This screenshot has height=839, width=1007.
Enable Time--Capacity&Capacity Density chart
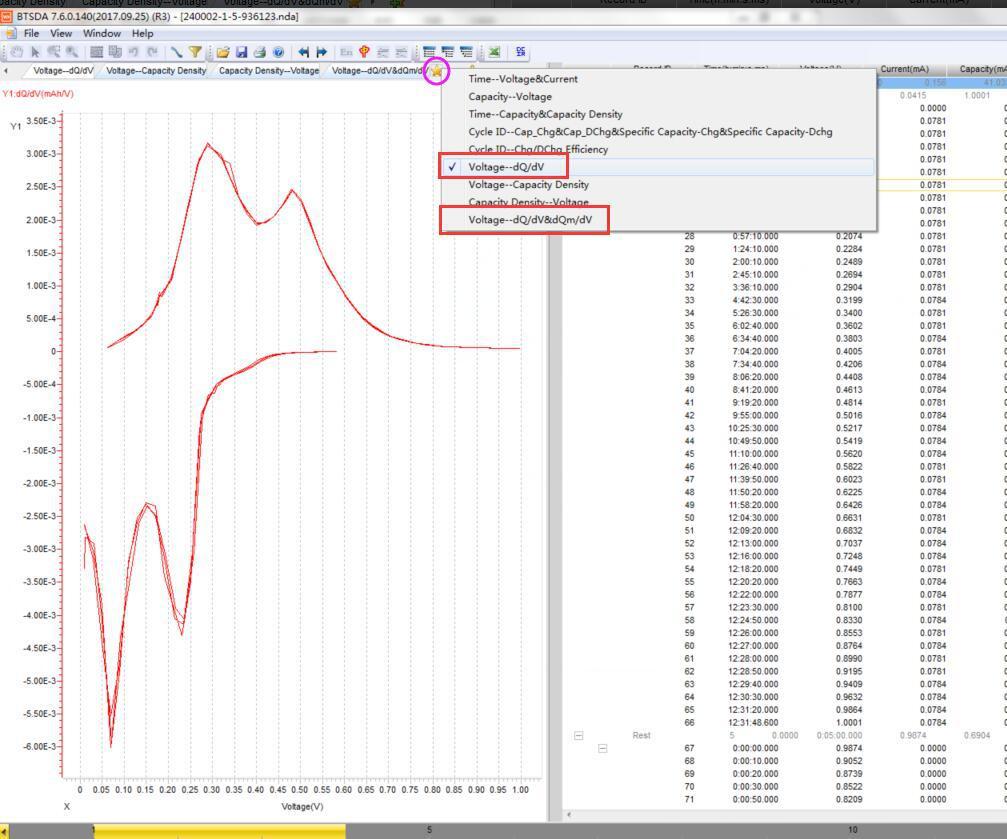657,114
